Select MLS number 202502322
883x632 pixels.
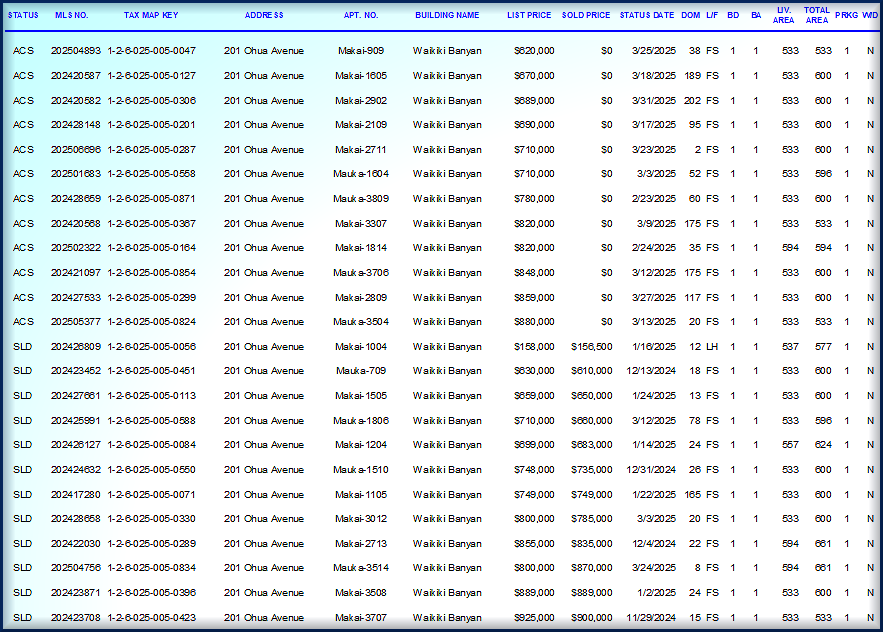click(x=75, y=247)
